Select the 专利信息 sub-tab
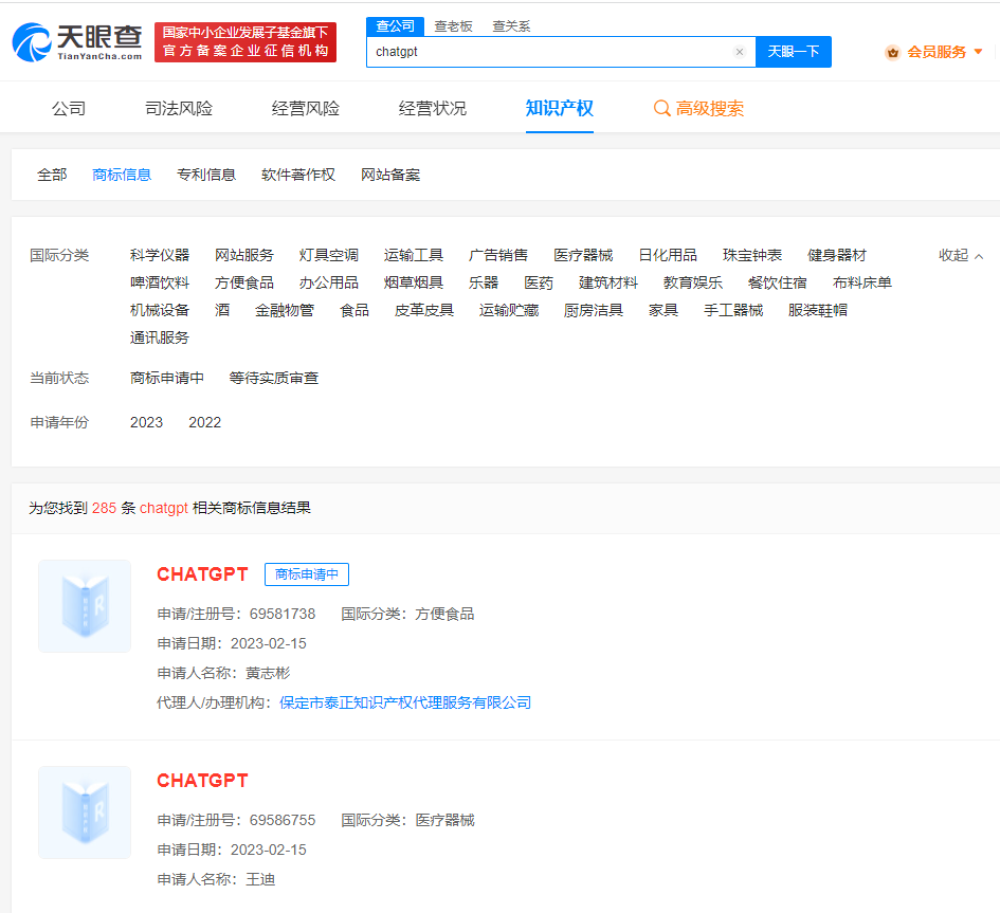The image size is (1000, 913). pyautogui.click(x=207, y=175)
